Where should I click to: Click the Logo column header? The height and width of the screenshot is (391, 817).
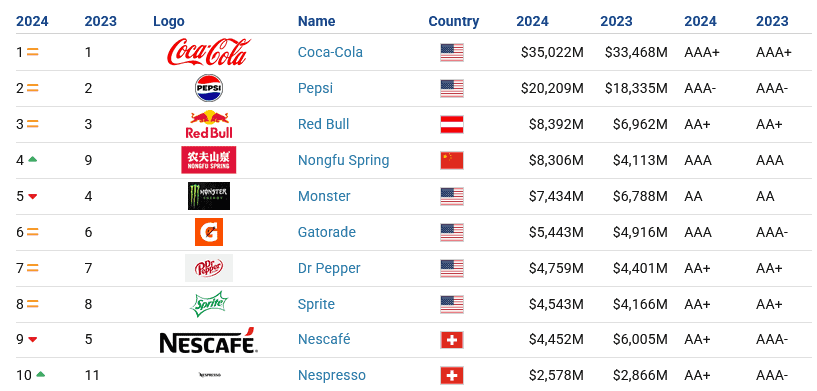(169, 21)
